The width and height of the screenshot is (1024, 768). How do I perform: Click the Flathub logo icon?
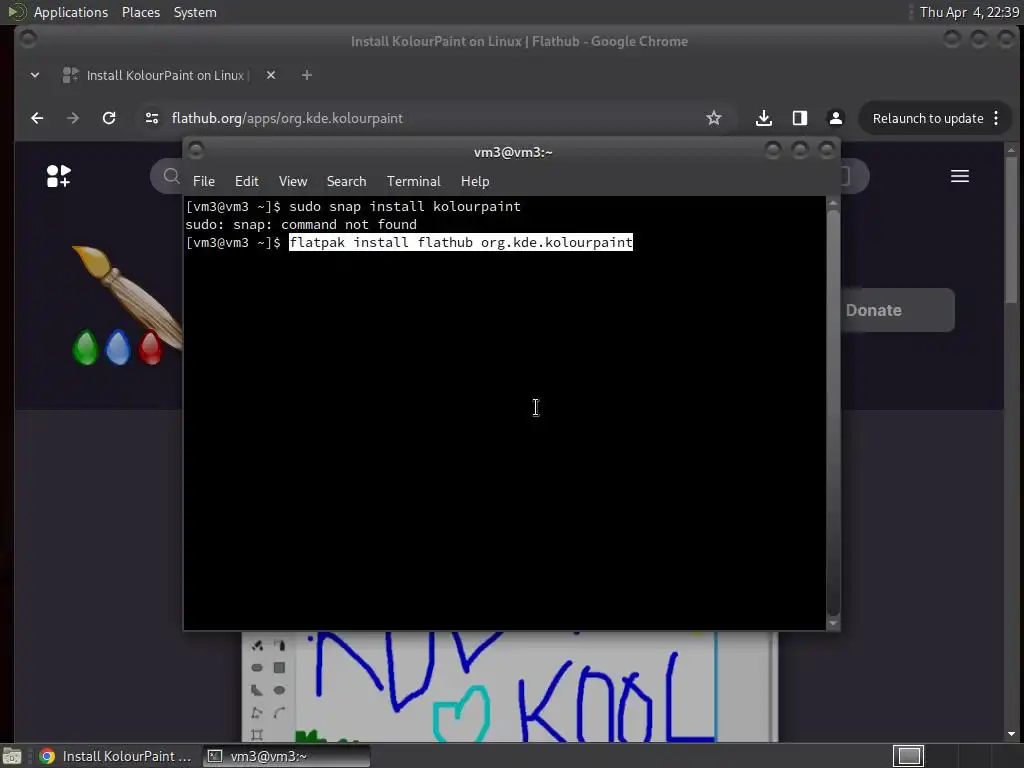(x=58, y=176)
